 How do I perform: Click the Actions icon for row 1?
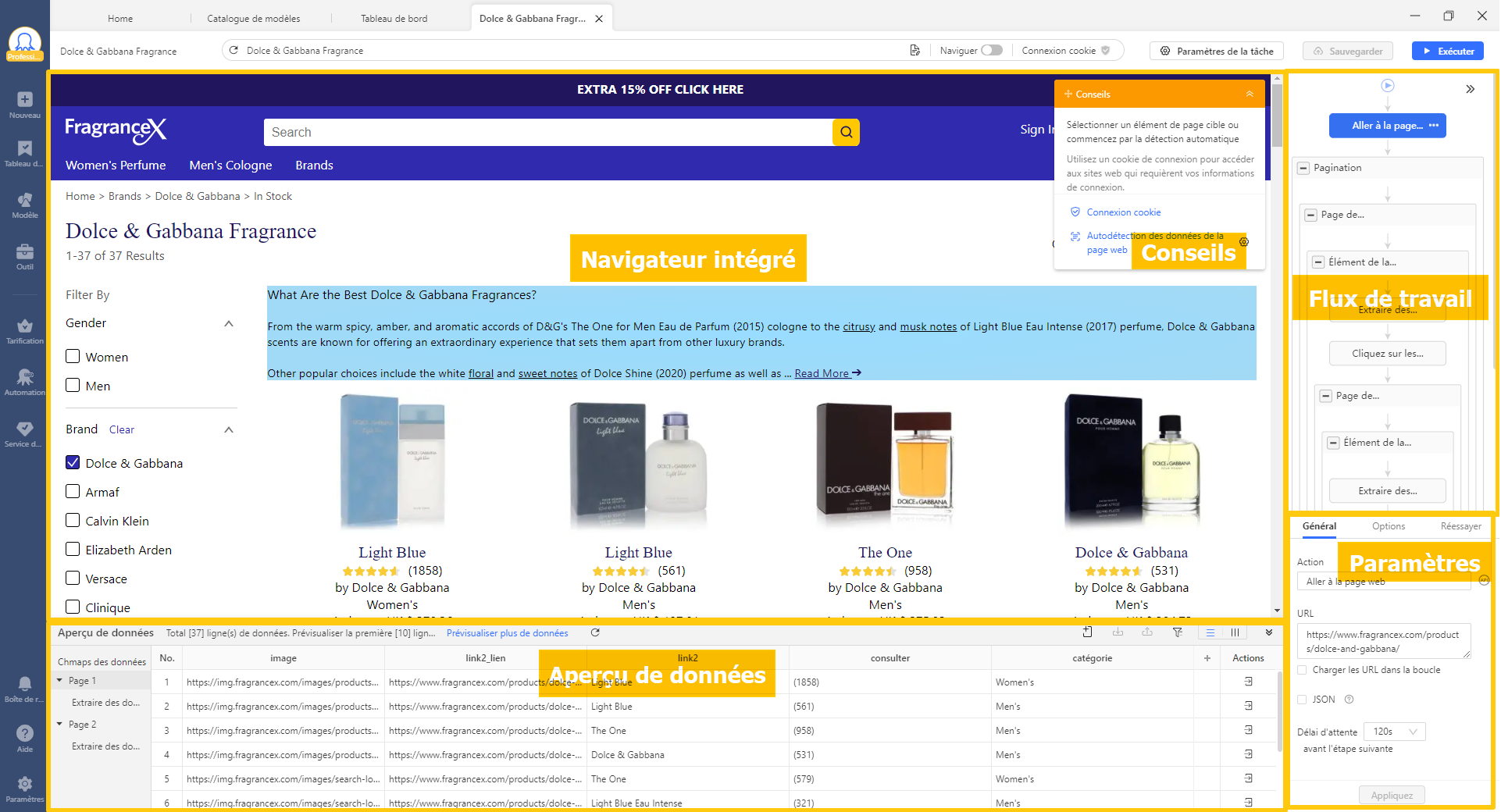coord(1248,682)
